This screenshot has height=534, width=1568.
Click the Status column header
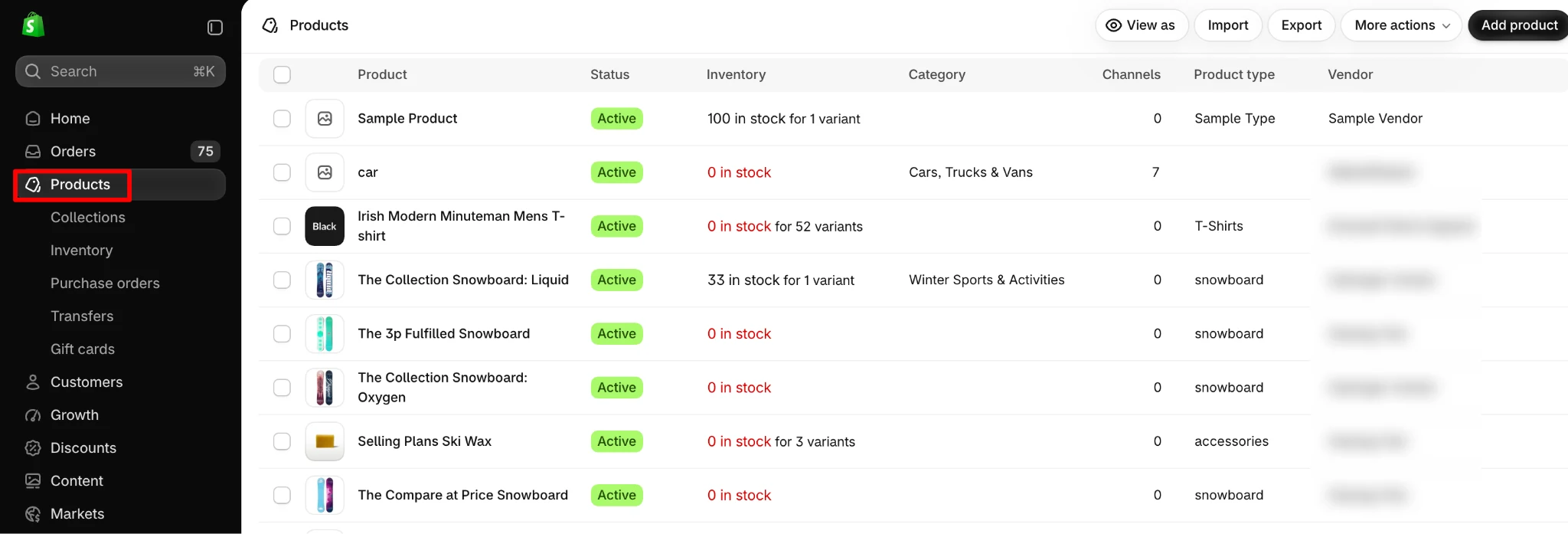click(x=609, y=74)
